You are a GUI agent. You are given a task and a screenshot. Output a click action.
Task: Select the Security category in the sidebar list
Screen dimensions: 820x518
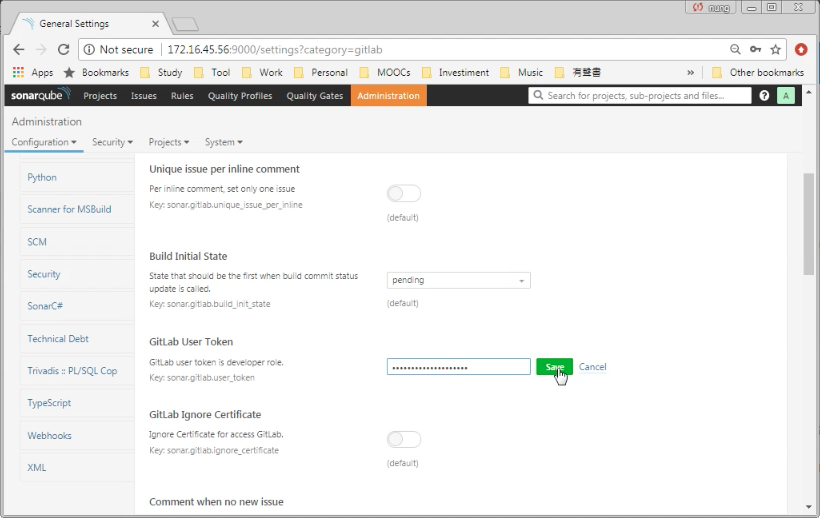[x=77, y=274]
